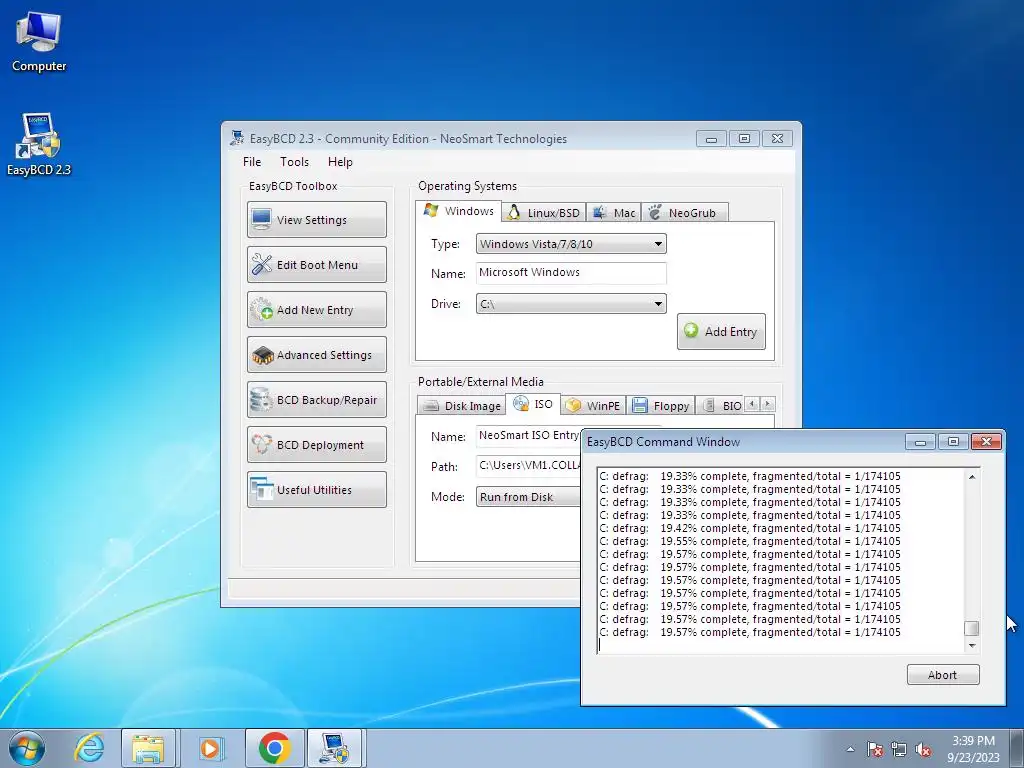Click the ISO Path field
1024x768 pixels.
coord(528,466)
